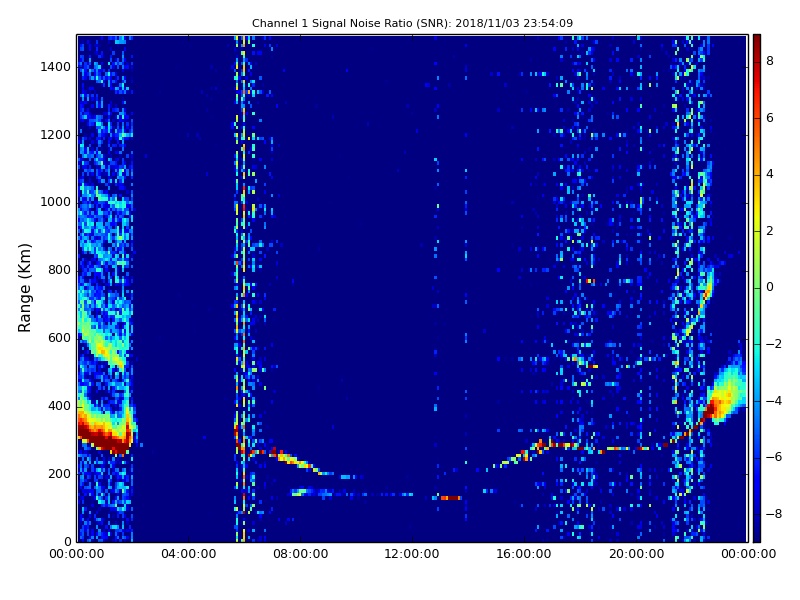Image resolution: width=800 pixels, height=600 pixels.
Task: Click the 12:00:00 time axis label
Action: [x=412, y=554]
